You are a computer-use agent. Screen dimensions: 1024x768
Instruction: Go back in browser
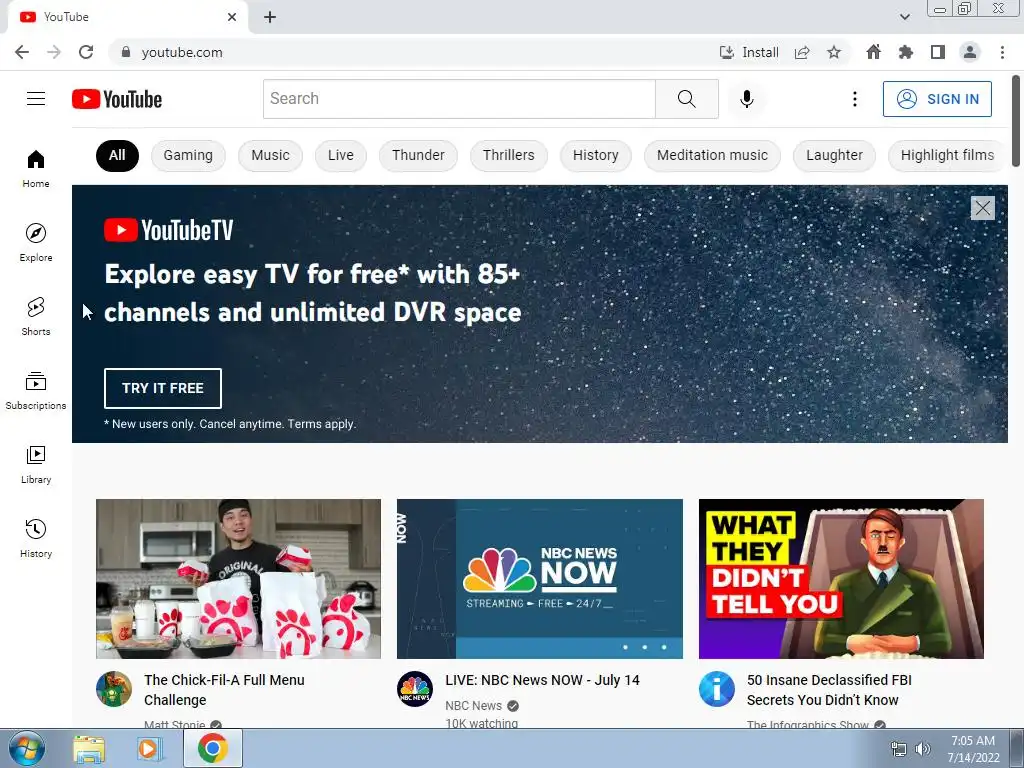pyautogui.click(x=22, y=52)
